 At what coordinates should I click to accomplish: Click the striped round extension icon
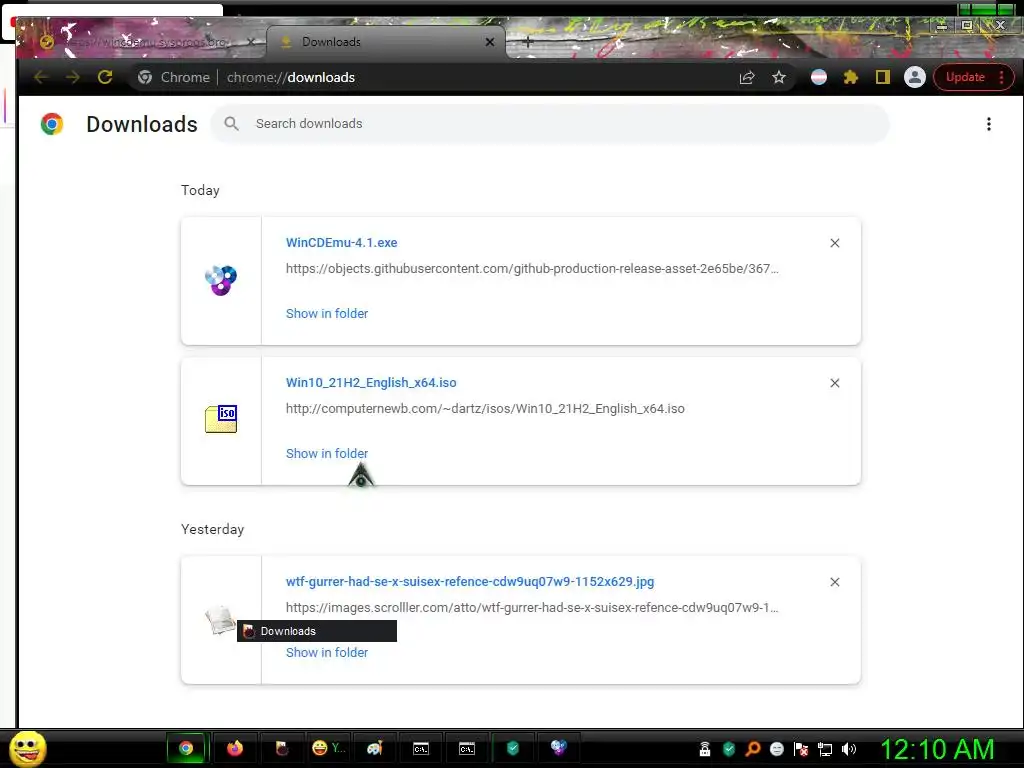point(818,78)
